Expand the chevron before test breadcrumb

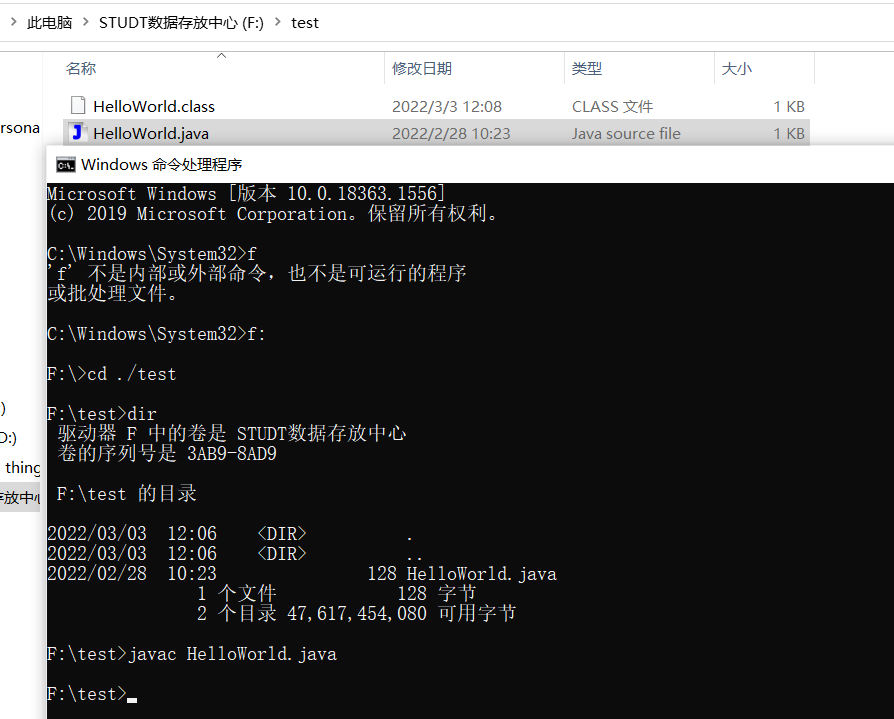(278, 22)
